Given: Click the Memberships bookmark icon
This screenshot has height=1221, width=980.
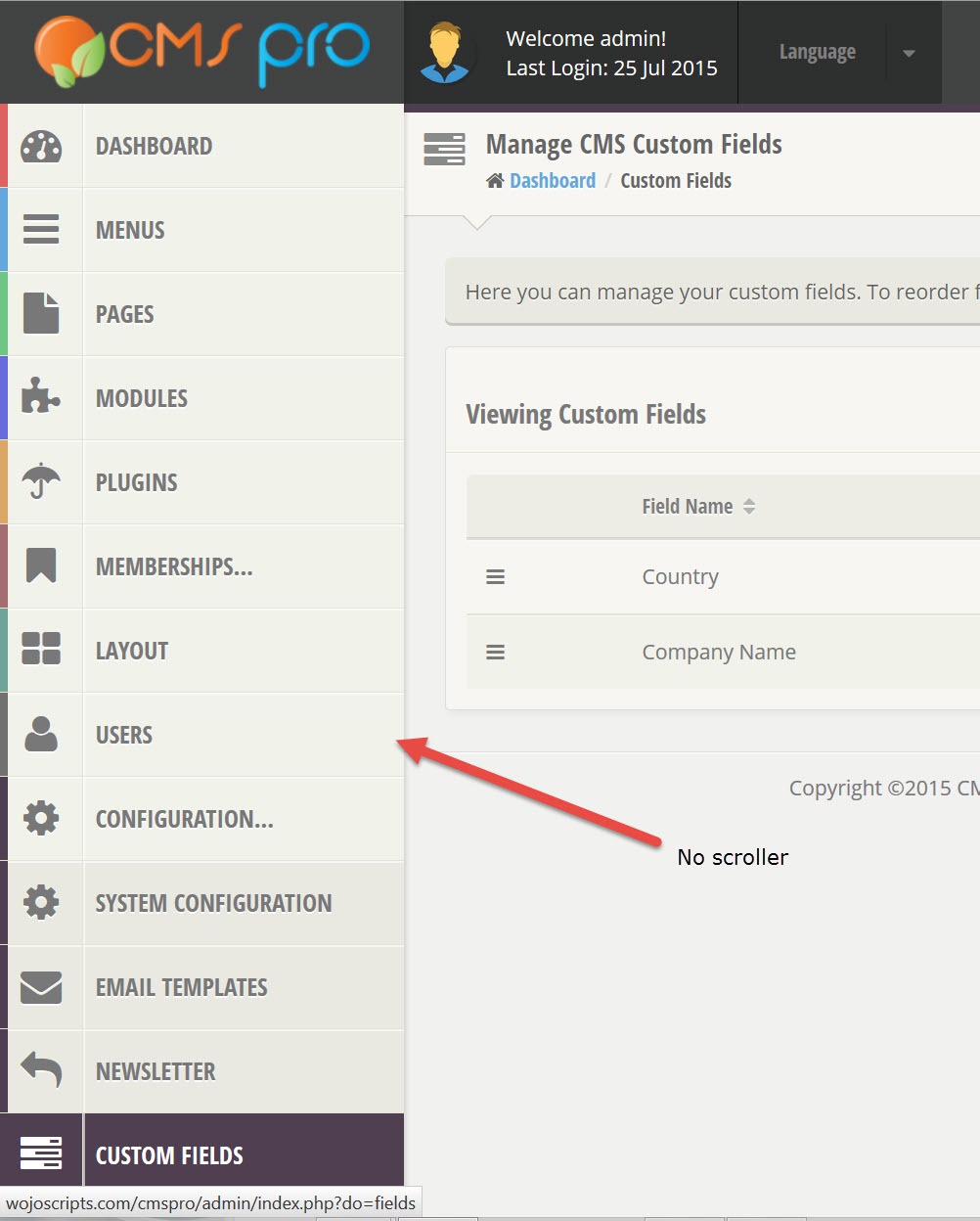Looking at the screenshot, I should [x=41, y=565].
